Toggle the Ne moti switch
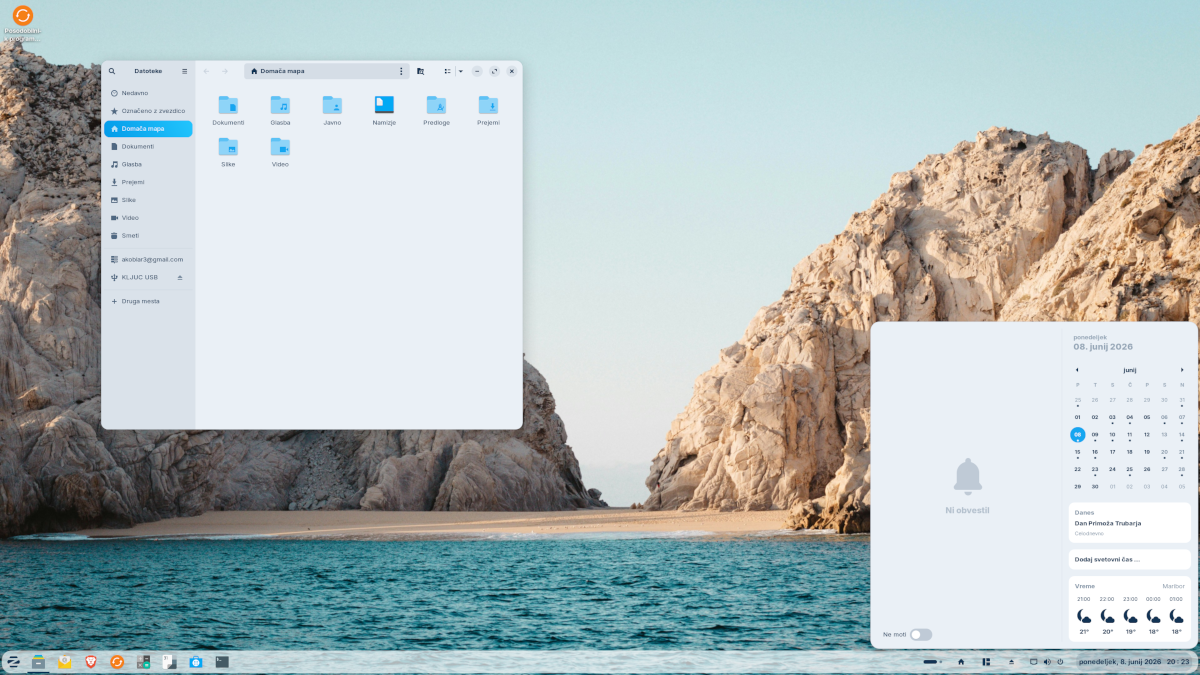This screenshot has height=675, width=1200. click(x=921, y=635)
